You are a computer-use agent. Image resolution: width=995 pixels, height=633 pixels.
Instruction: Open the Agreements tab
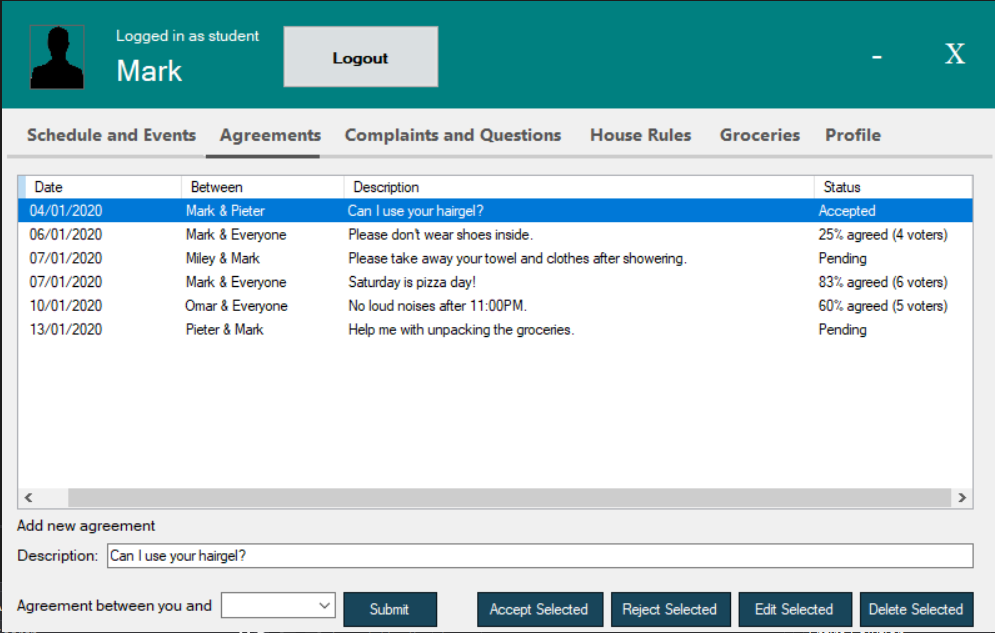click(270, 135)
